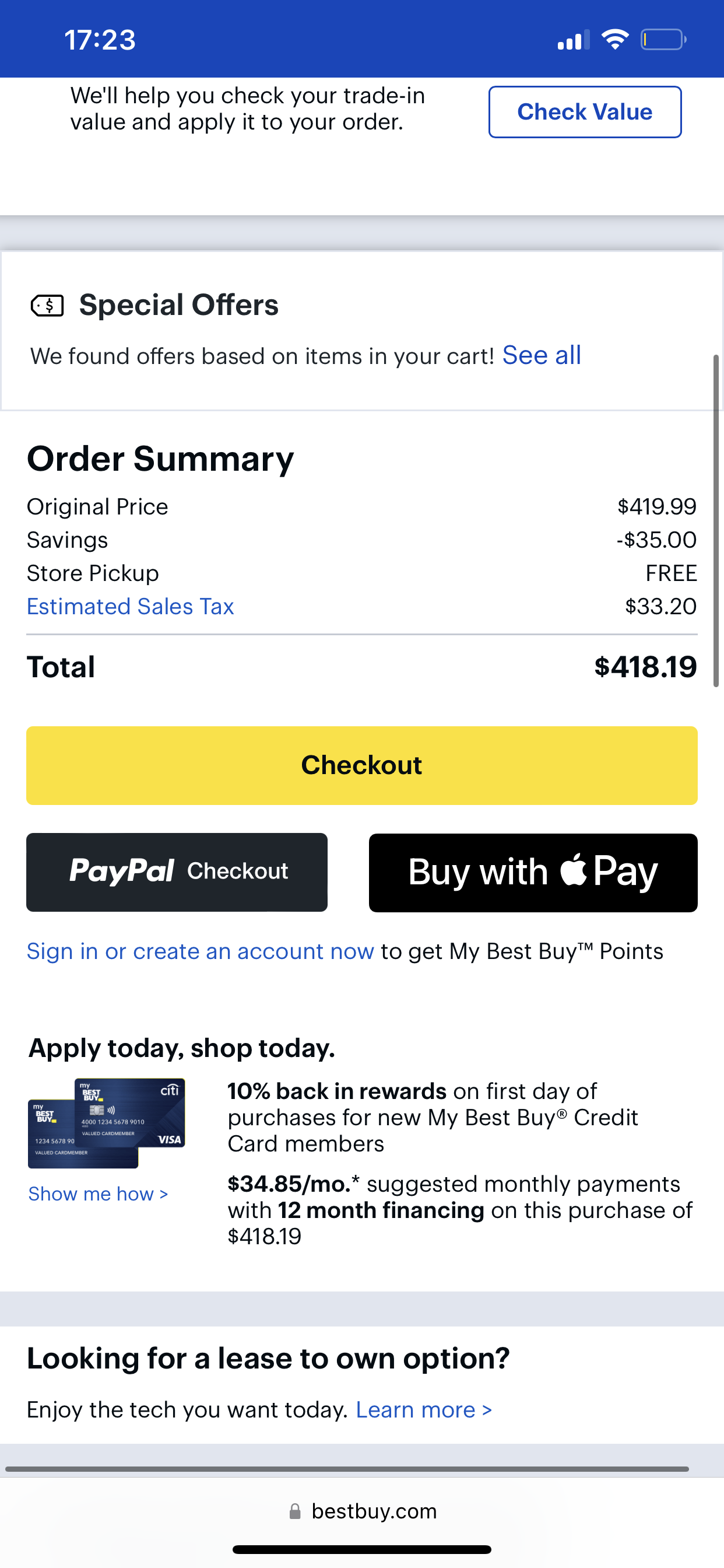Open the See all offers link
Viewport: 724px width, 1568px height.
tap(542, 355)
